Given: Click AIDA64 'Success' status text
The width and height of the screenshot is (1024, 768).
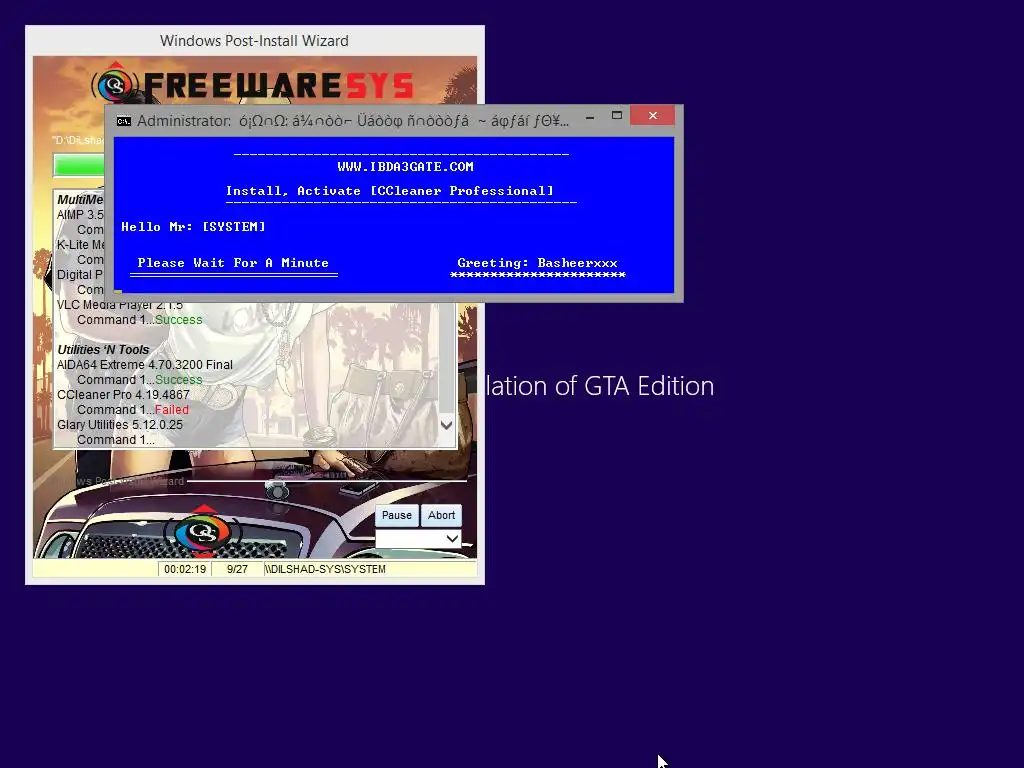Looking at the screenshot, I should tap(178, 380).
